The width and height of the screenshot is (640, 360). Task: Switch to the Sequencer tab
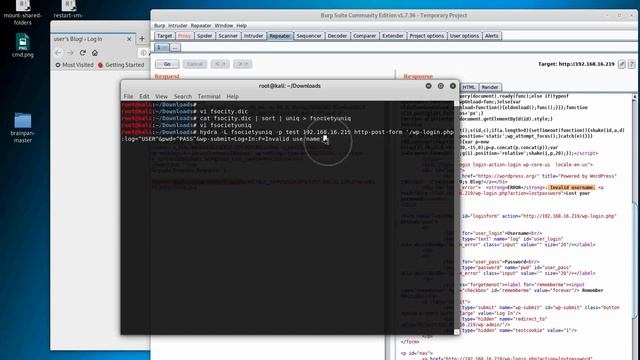[x=309, y=36]
